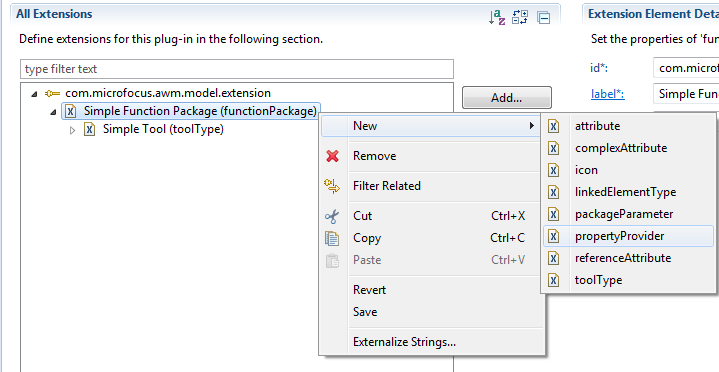The height and width of the screenshot is (372, 719).
Task: Sort extensions alphabetically icon
Action: pos(497,17)
